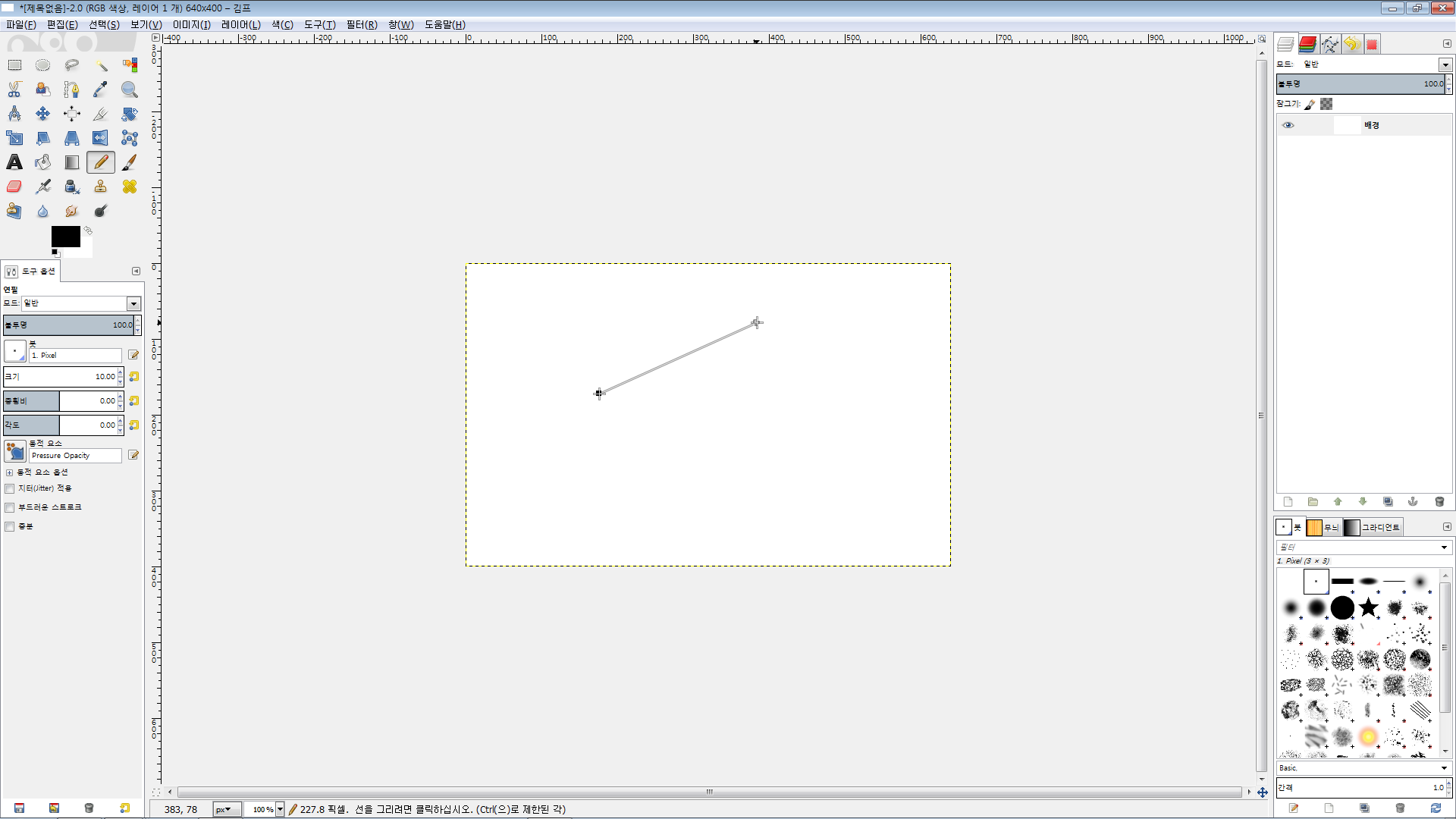Enable the 부드러운 스트로크 checkbox
1456x819 pixels.
pos(10,507)
